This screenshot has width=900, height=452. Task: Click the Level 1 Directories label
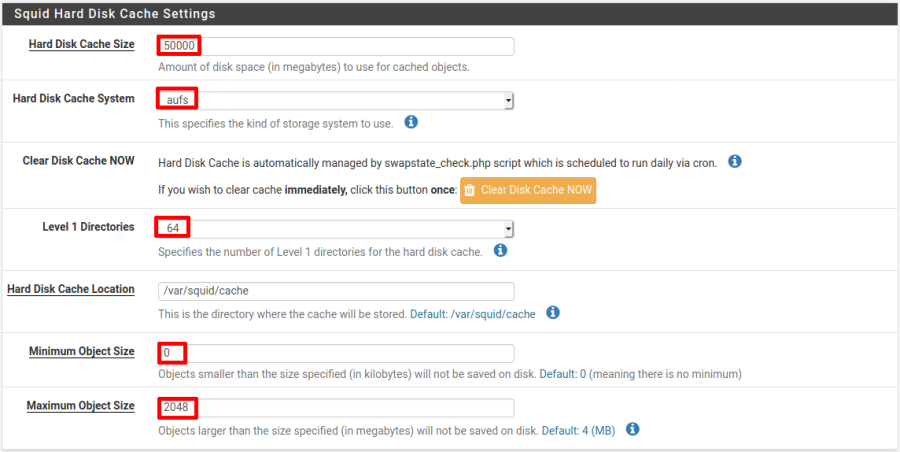[x=88, y=227]
